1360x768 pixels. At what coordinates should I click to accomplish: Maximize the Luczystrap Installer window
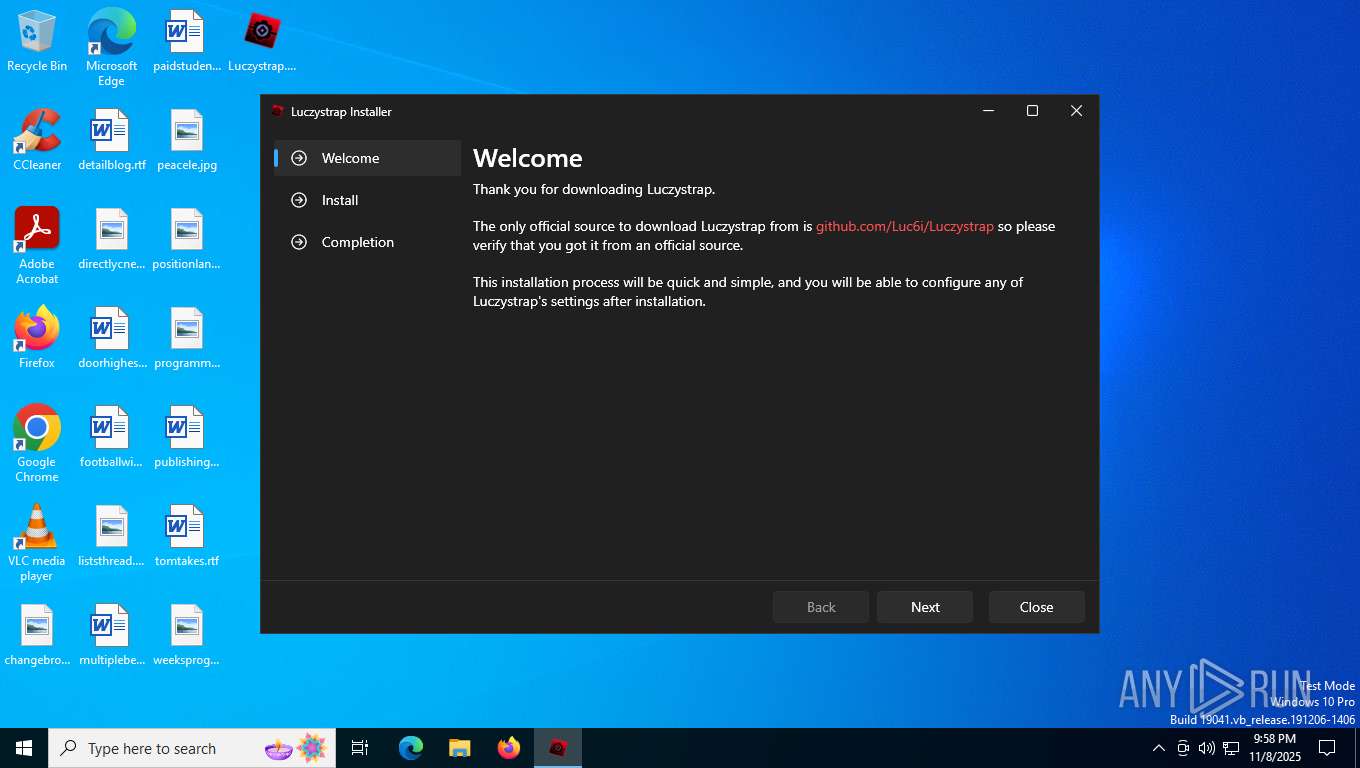click(x=1032, y=111)
